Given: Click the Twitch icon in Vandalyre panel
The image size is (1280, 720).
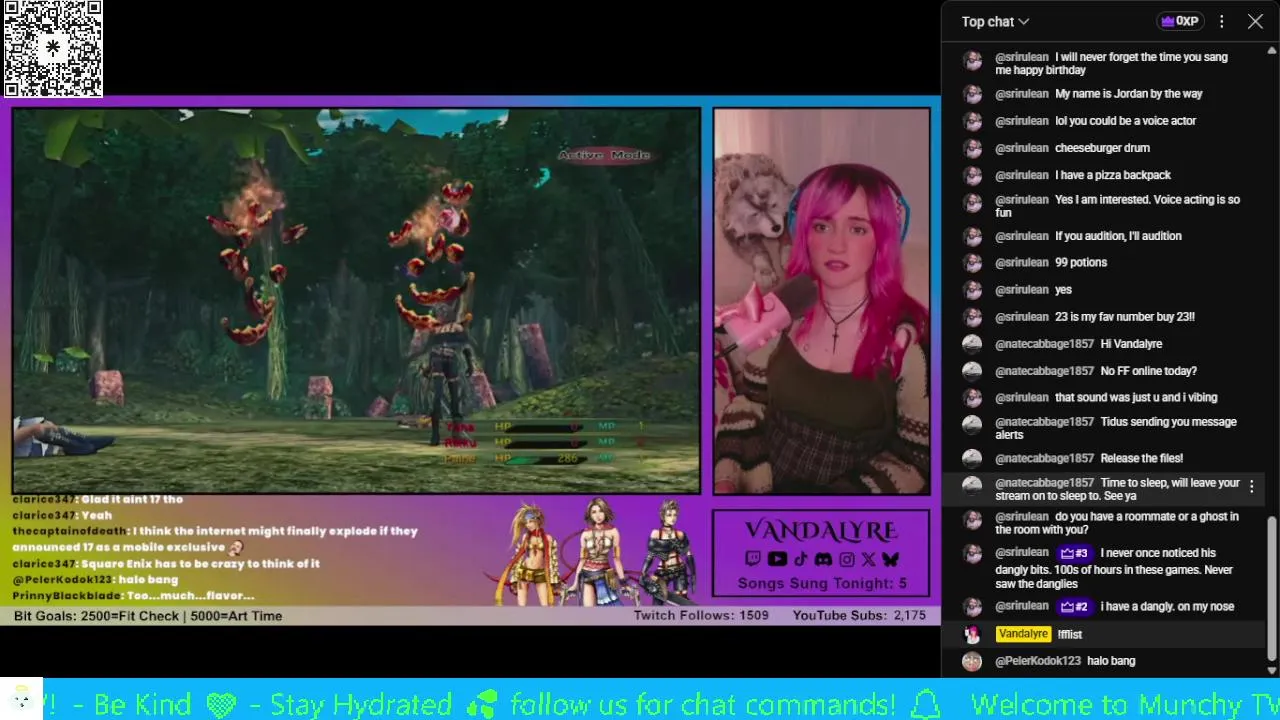Looking at the screenshot, I should [x=752, y=559].
